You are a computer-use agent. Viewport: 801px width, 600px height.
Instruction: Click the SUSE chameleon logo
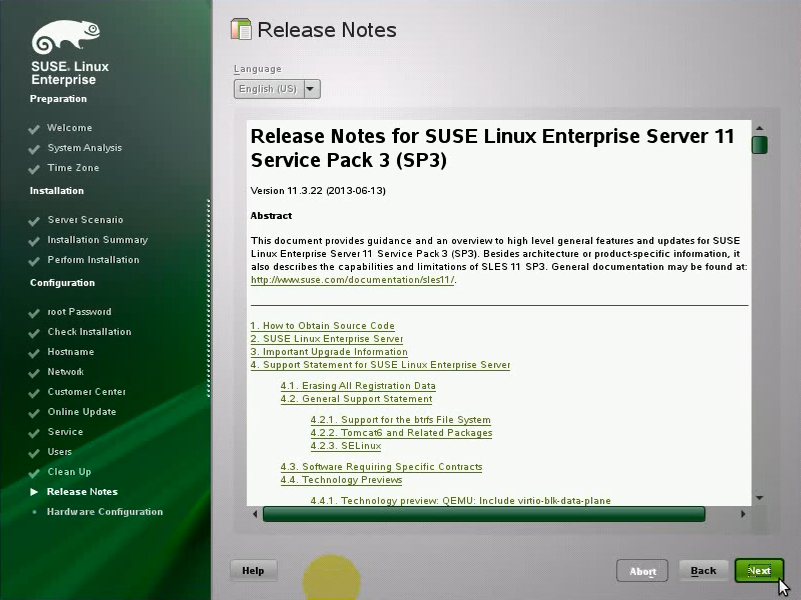pyautogui.click(x=65, y=37)
